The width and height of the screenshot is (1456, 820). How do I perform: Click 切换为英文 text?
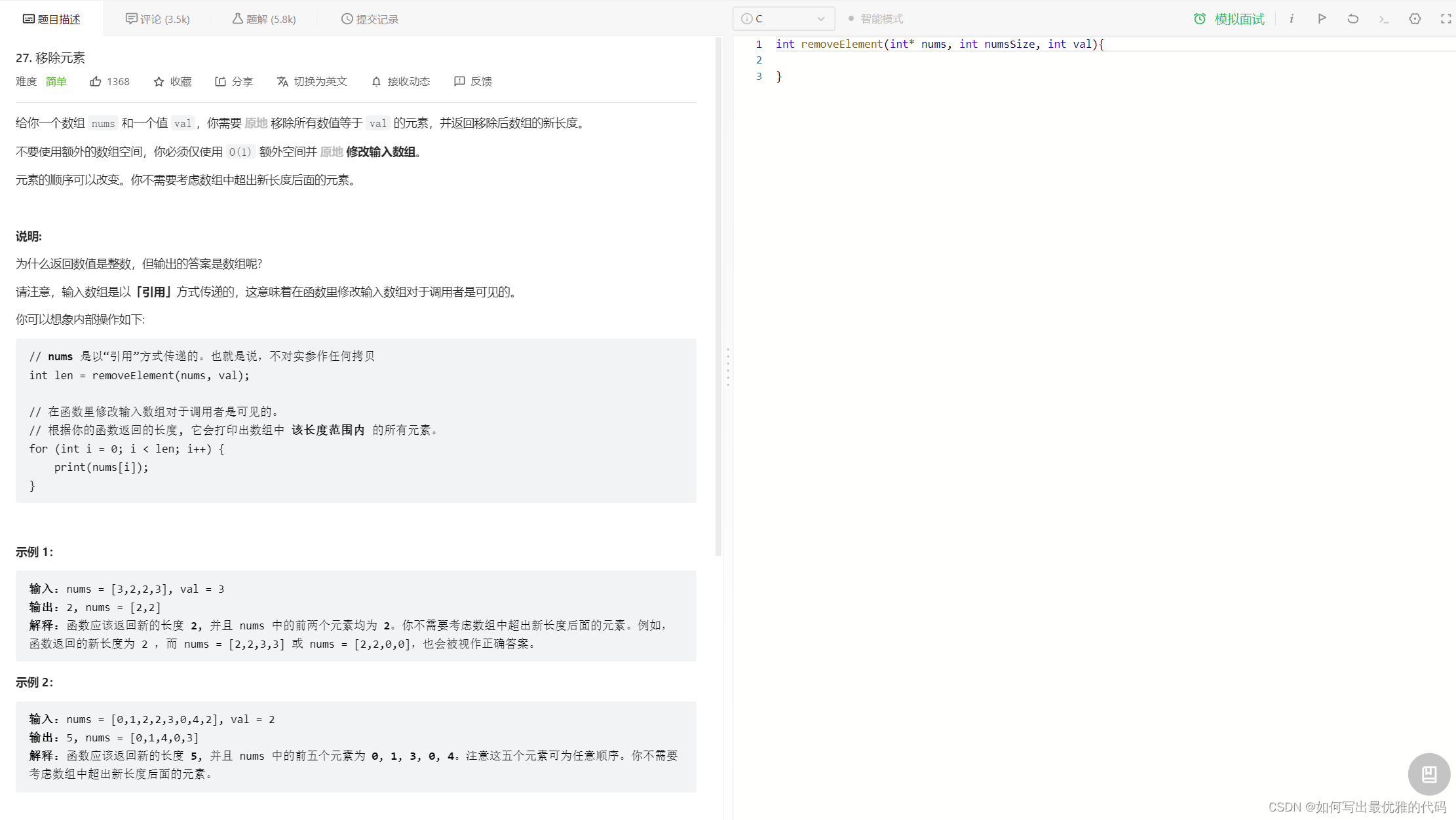(320, 81)
